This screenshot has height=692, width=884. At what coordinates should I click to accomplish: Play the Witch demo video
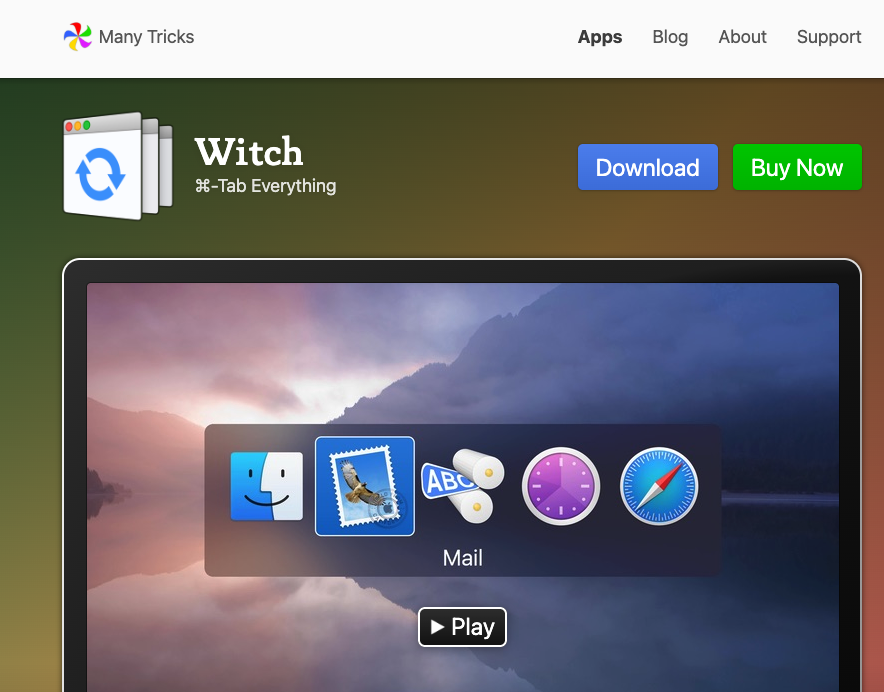click(x=462, y=627)
